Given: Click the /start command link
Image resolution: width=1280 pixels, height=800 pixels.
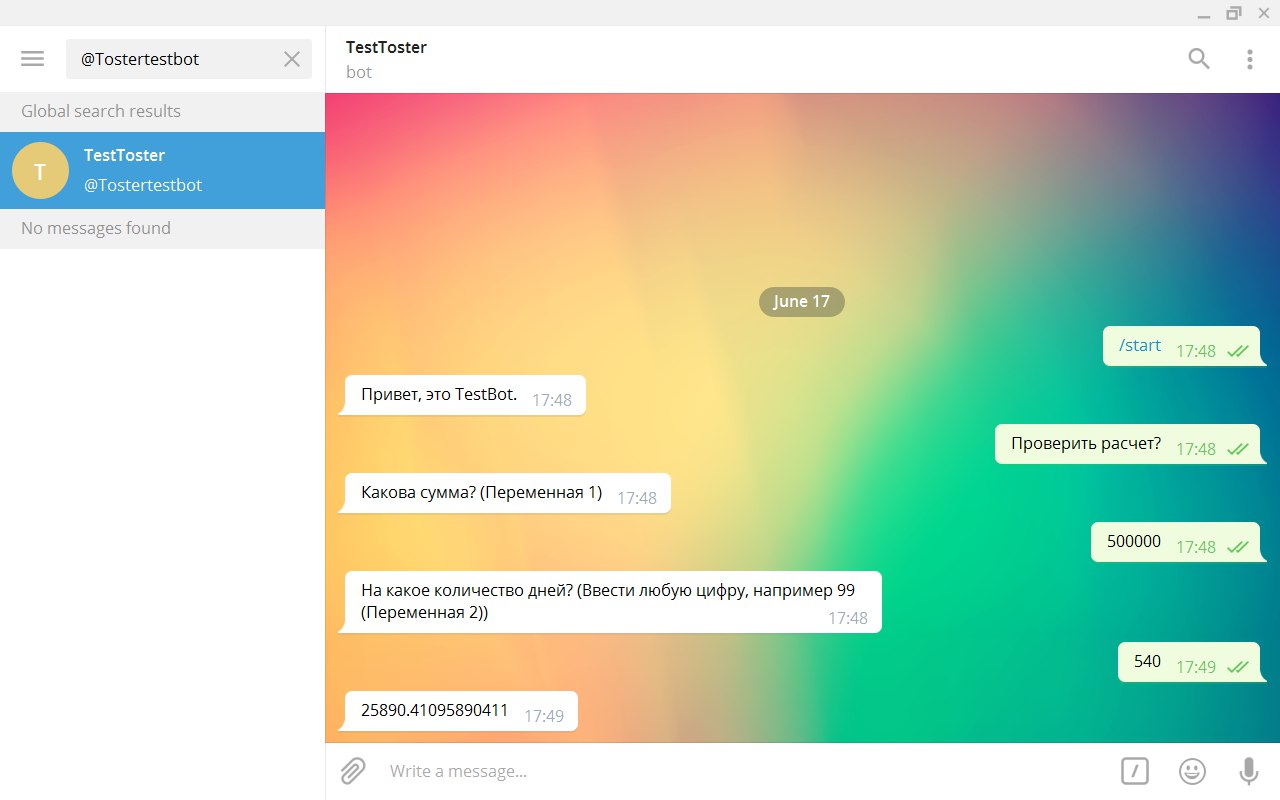Looking at the screenshot, I should [x=1140, y=345].
